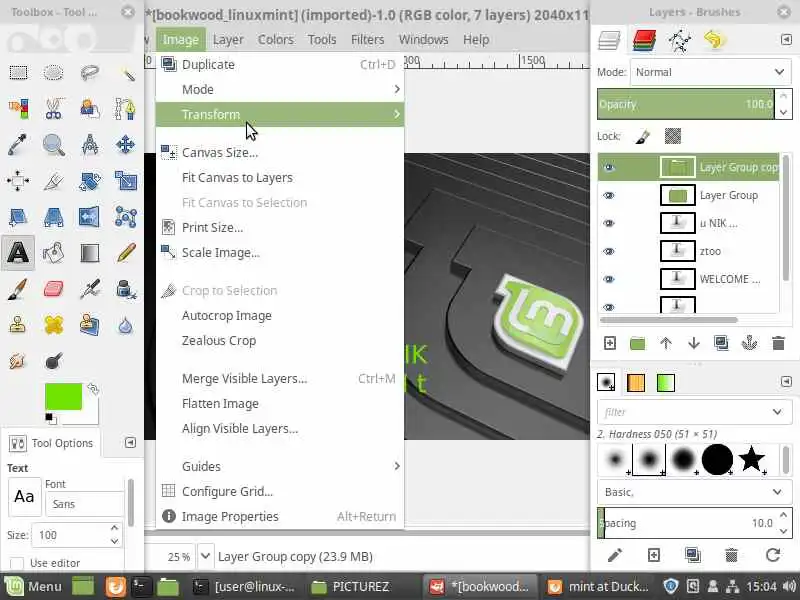Viewport: 800px width, 600px height.
Task: Select the Color Picker eyedropper tool
Action: 18,145
